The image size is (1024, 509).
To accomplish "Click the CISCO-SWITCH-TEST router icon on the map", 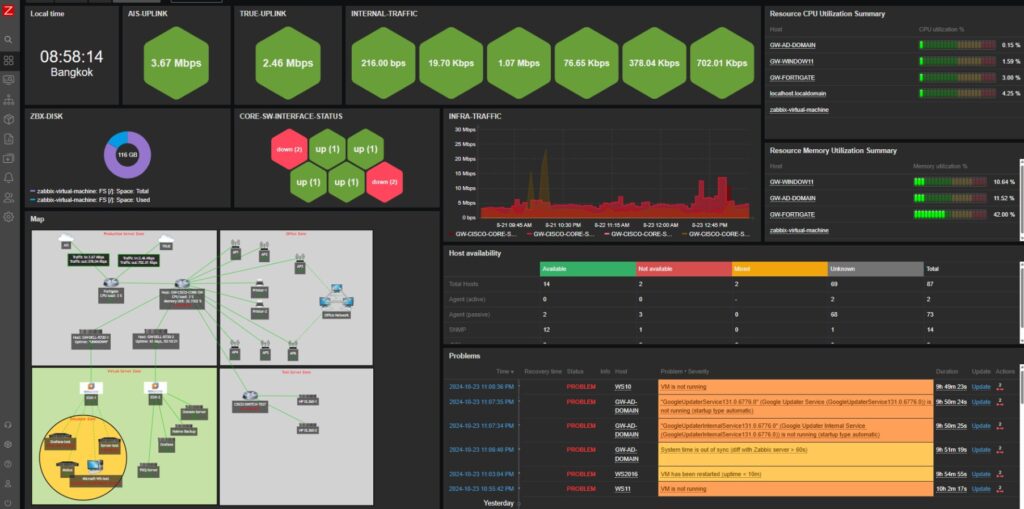I will [x=249, y=395].
